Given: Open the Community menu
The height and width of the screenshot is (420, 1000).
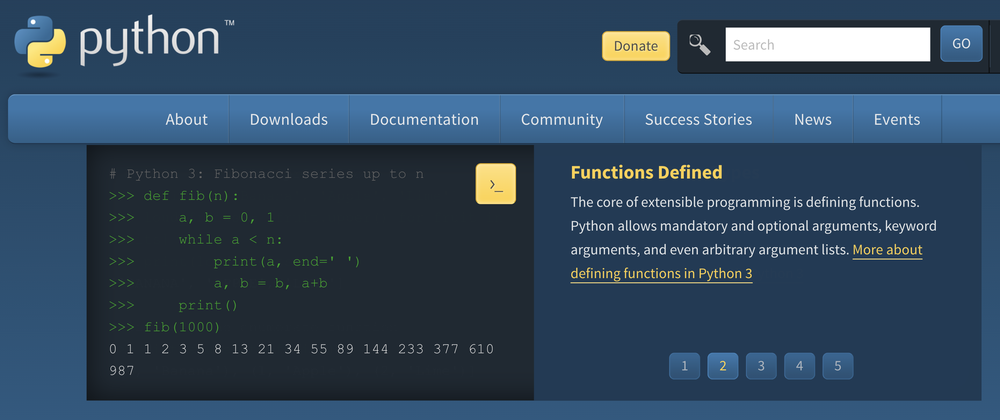Looking at the screenshot, I should coord(562,119).
